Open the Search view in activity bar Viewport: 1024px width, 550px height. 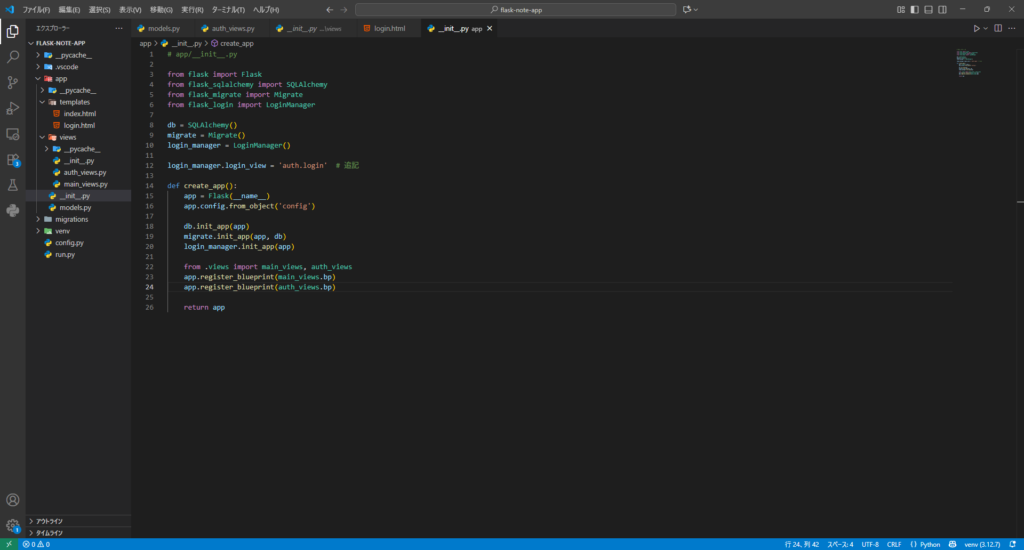point(13,57)
